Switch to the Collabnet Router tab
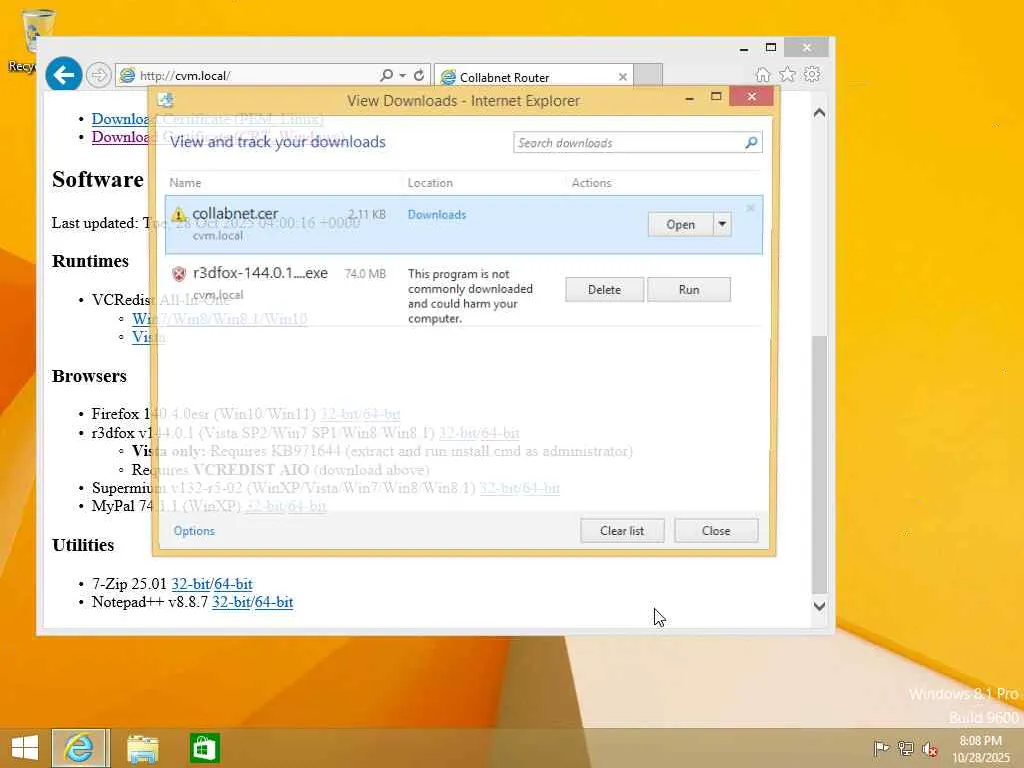The width and height of the screenshot is (1024, 768). (534, 77)
